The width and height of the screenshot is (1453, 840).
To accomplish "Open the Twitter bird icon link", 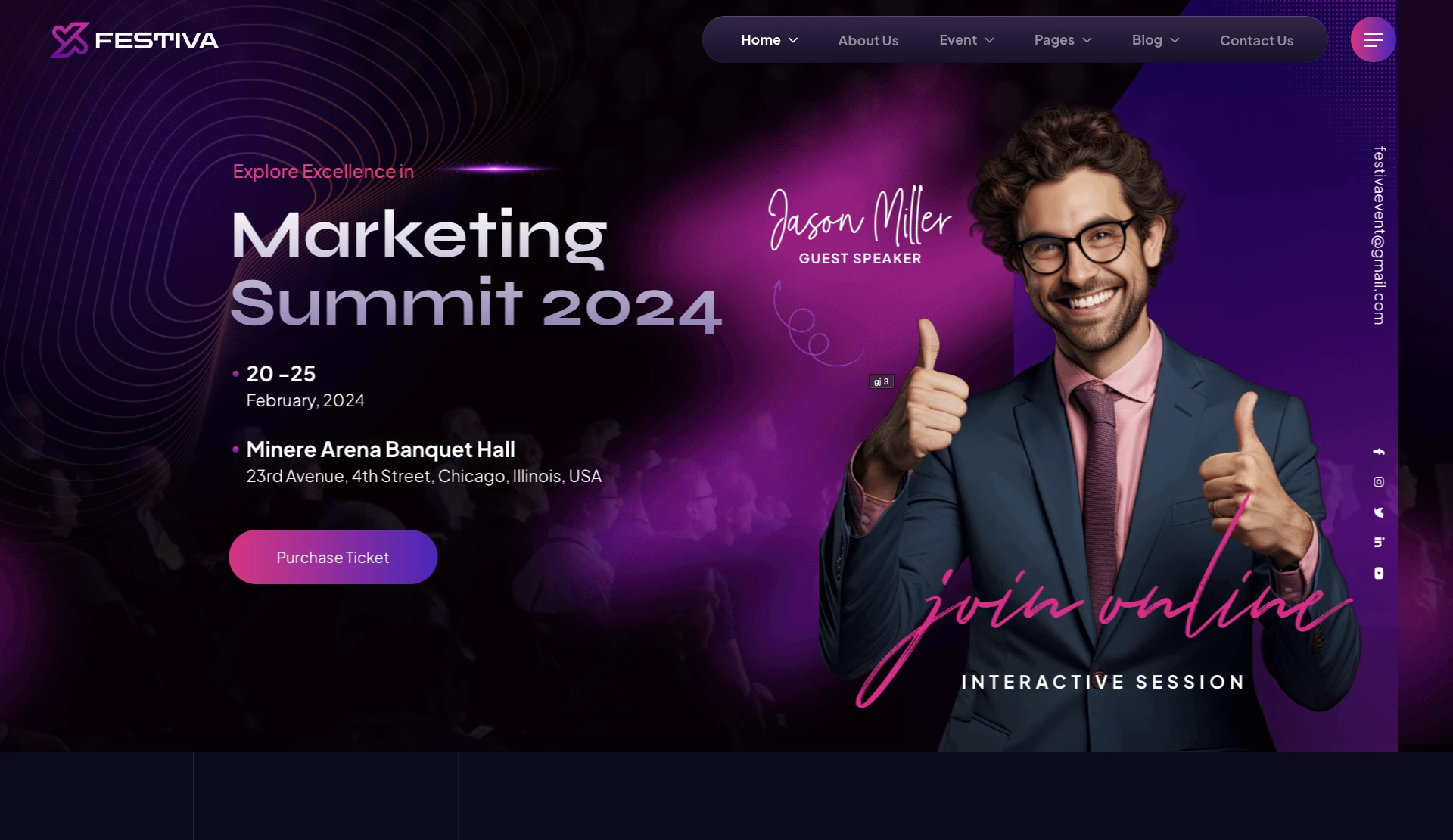I will click(x=1379, y=512).
